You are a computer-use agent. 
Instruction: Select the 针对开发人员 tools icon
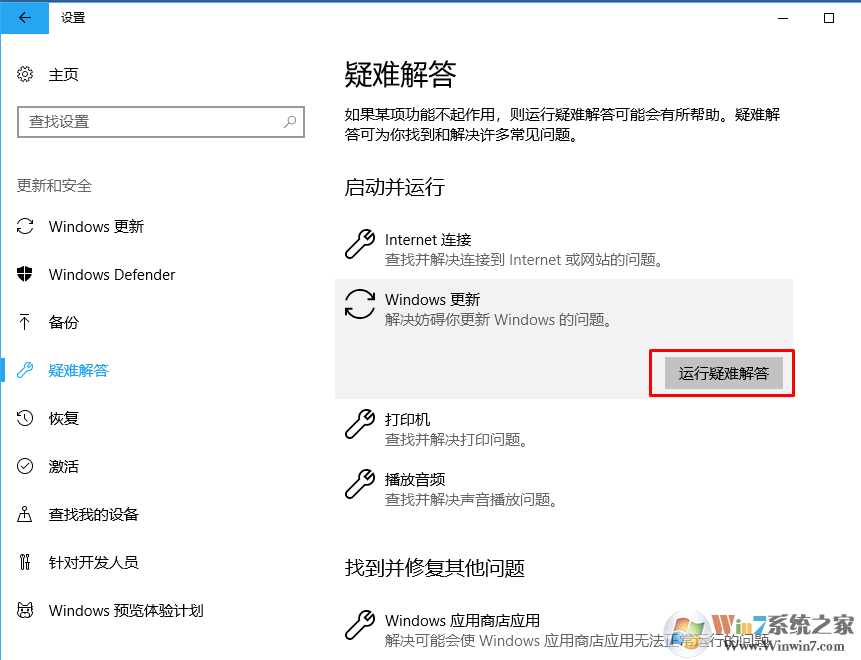coord(24,562)
